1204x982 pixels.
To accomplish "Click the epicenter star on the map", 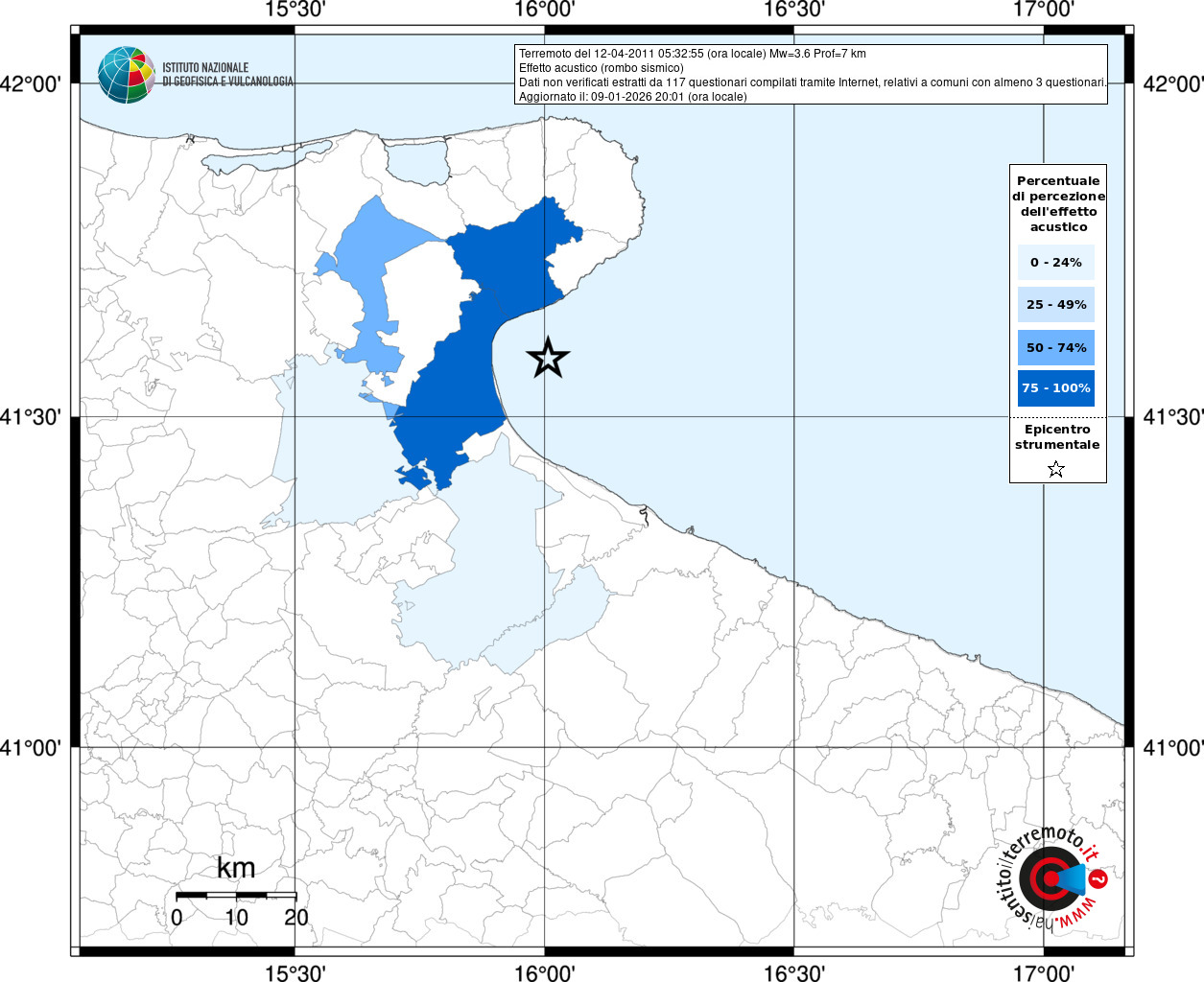I will [548, 358].
